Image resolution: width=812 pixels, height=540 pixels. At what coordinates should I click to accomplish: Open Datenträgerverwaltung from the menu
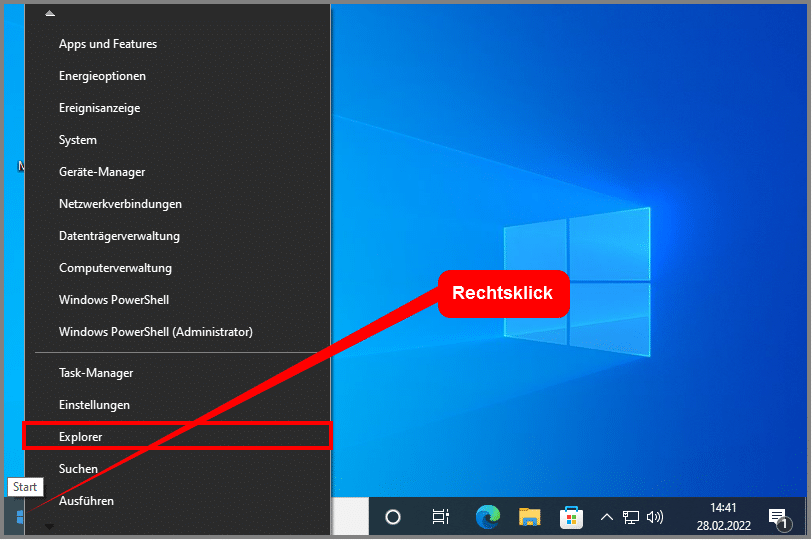coord(119,236)
